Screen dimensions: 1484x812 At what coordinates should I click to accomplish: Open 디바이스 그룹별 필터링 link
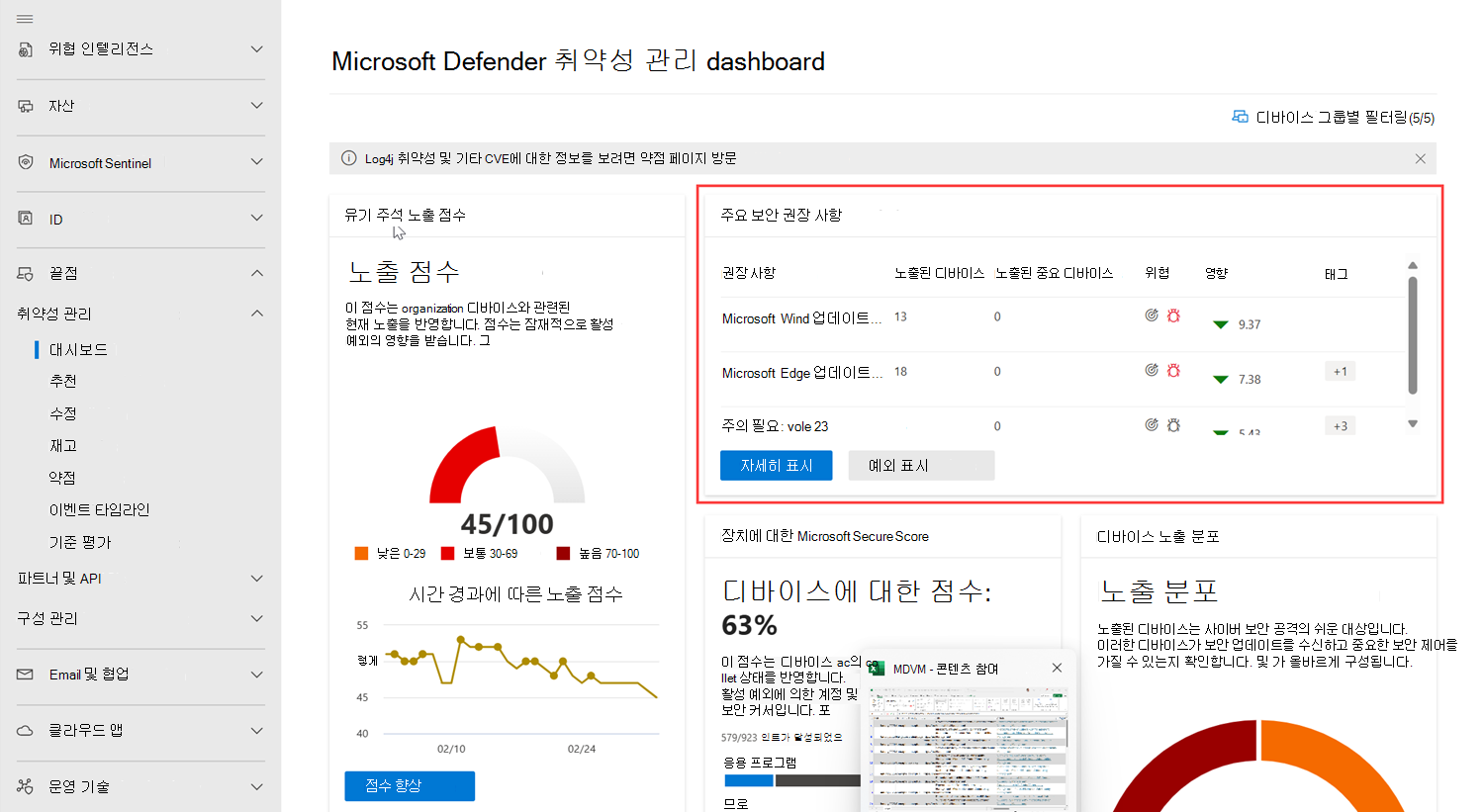point(1345,118)
